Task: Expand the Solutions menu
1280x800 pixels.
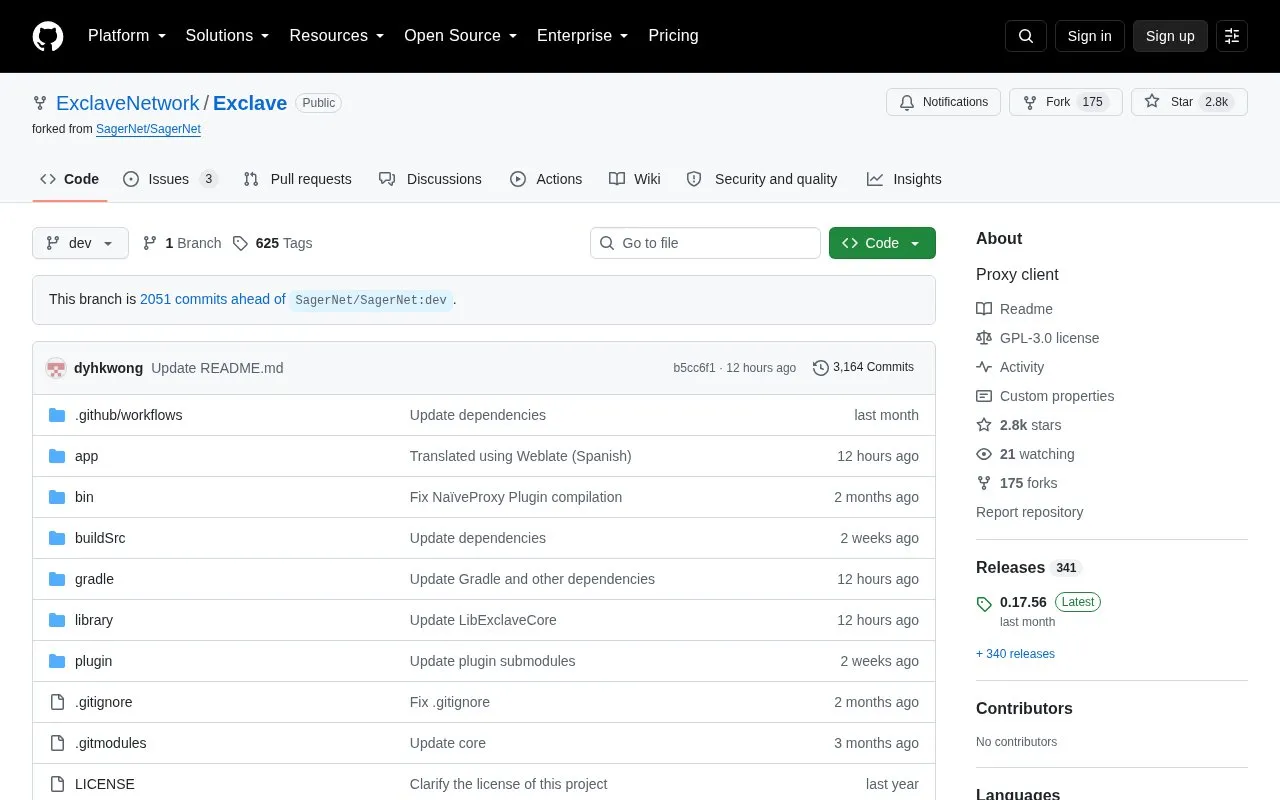Action: pos(228,36)
